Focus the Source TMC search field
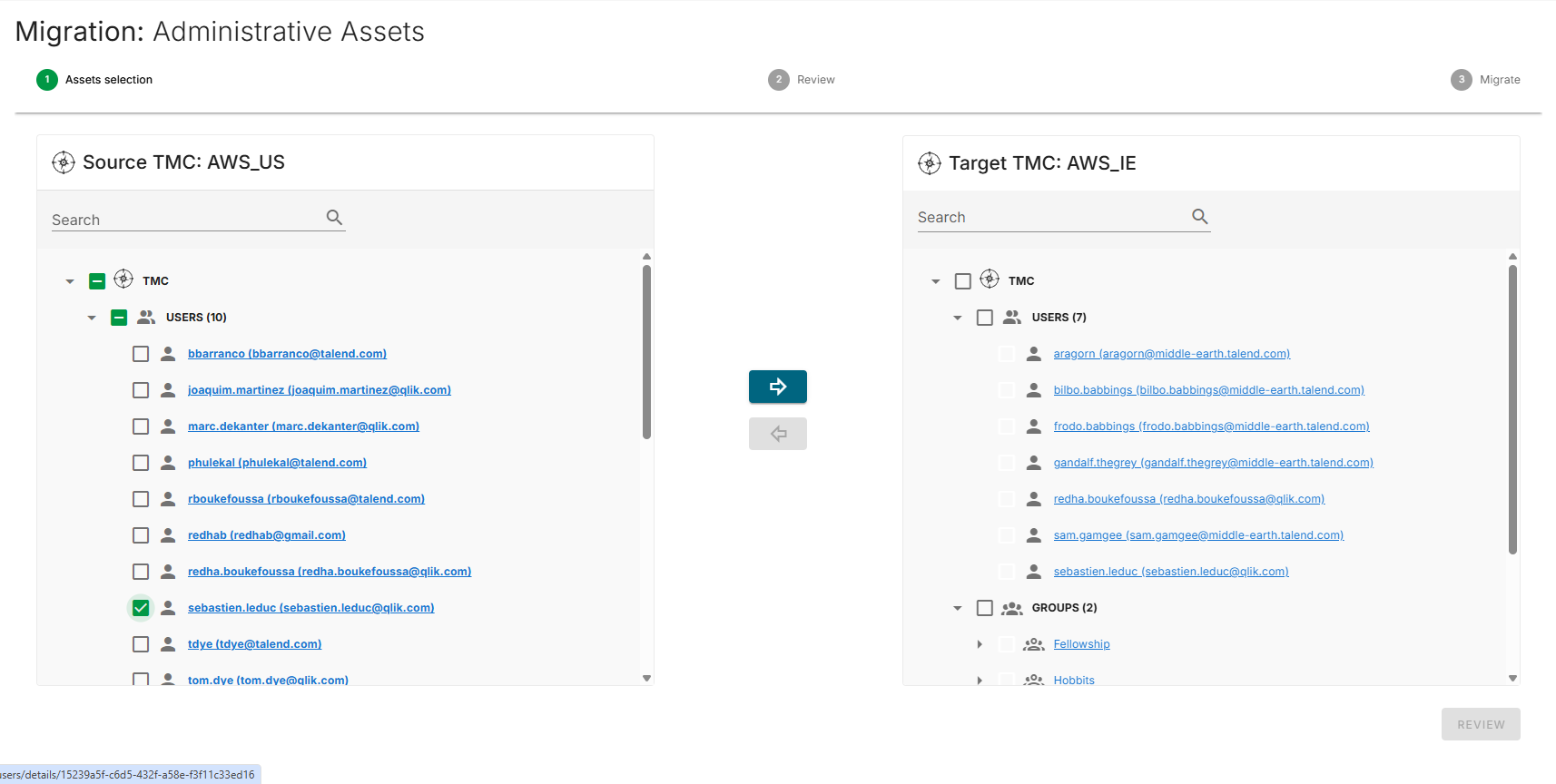The height and width of the screenshot is (784, 1556). (x=186, y=220)
